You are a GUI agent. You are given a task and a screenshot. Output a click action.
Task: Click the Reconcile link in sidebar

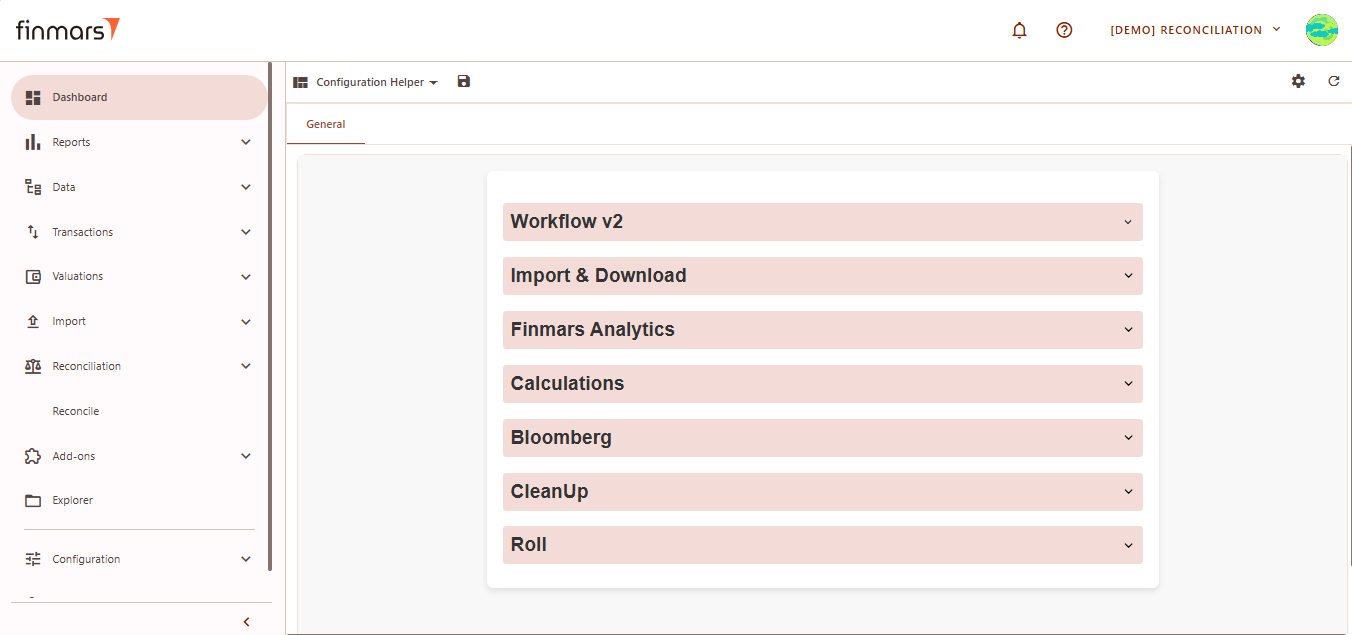pos(76,411)
